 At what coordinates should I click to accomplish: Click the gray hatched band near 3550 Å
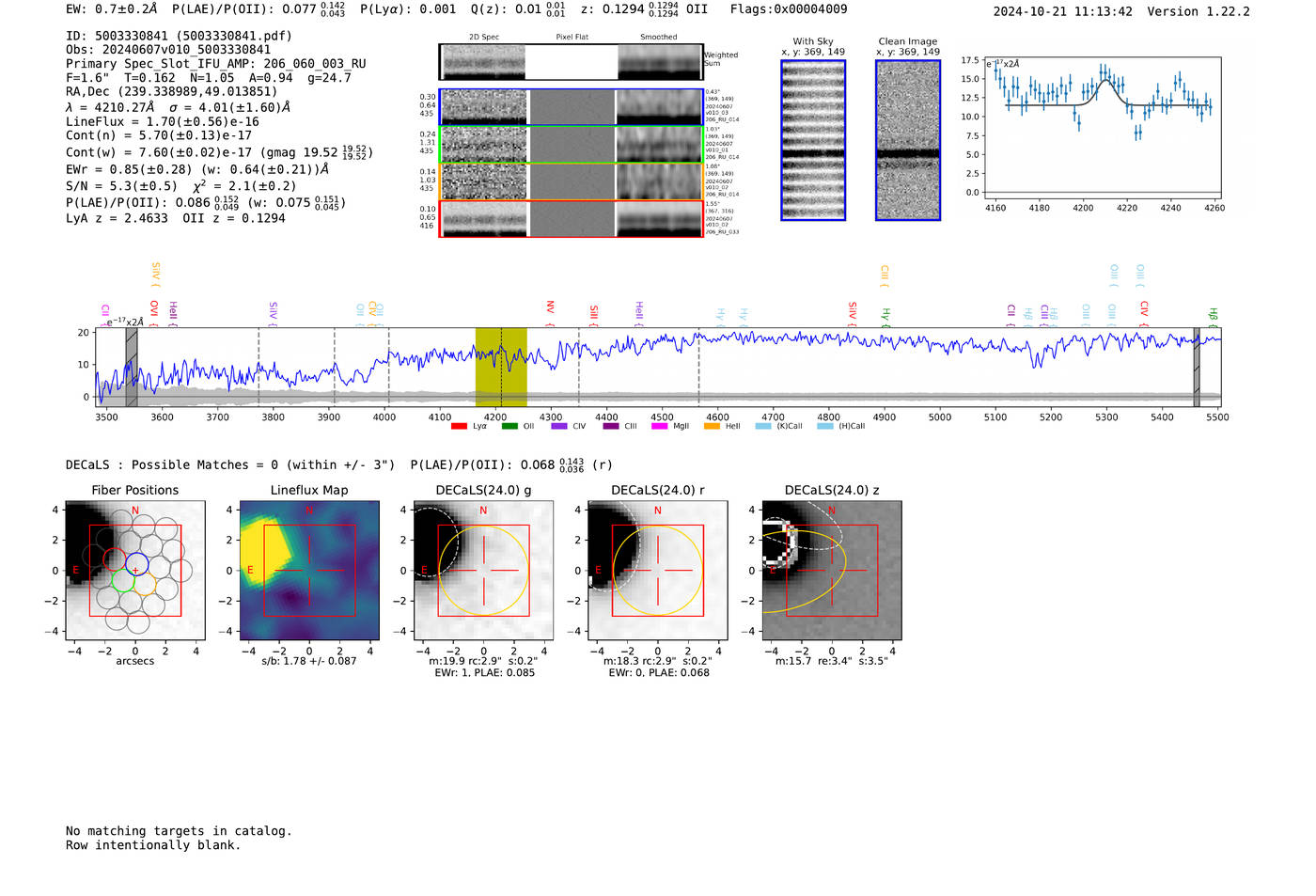click(x=132, y=367)
